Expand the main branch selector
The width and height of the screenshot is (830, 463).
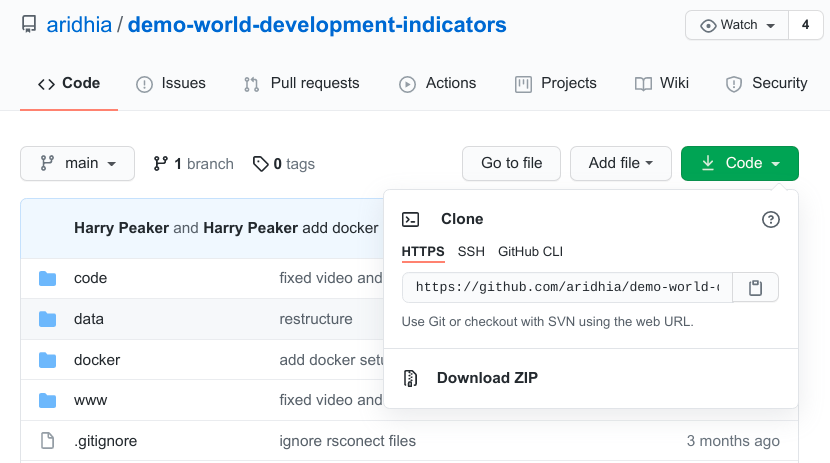[77, 164]
